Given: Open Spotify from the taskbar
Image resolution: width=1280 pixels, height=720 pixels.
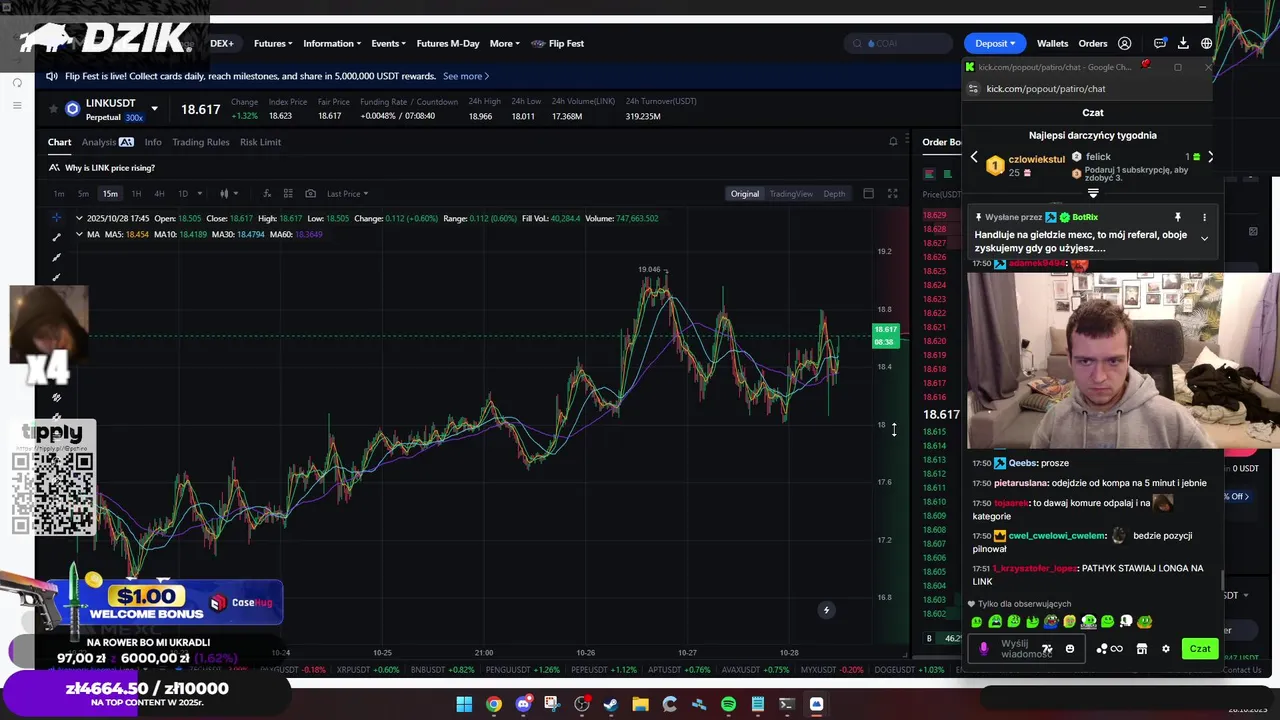Looking at the screenshot, I should point(728,704).
